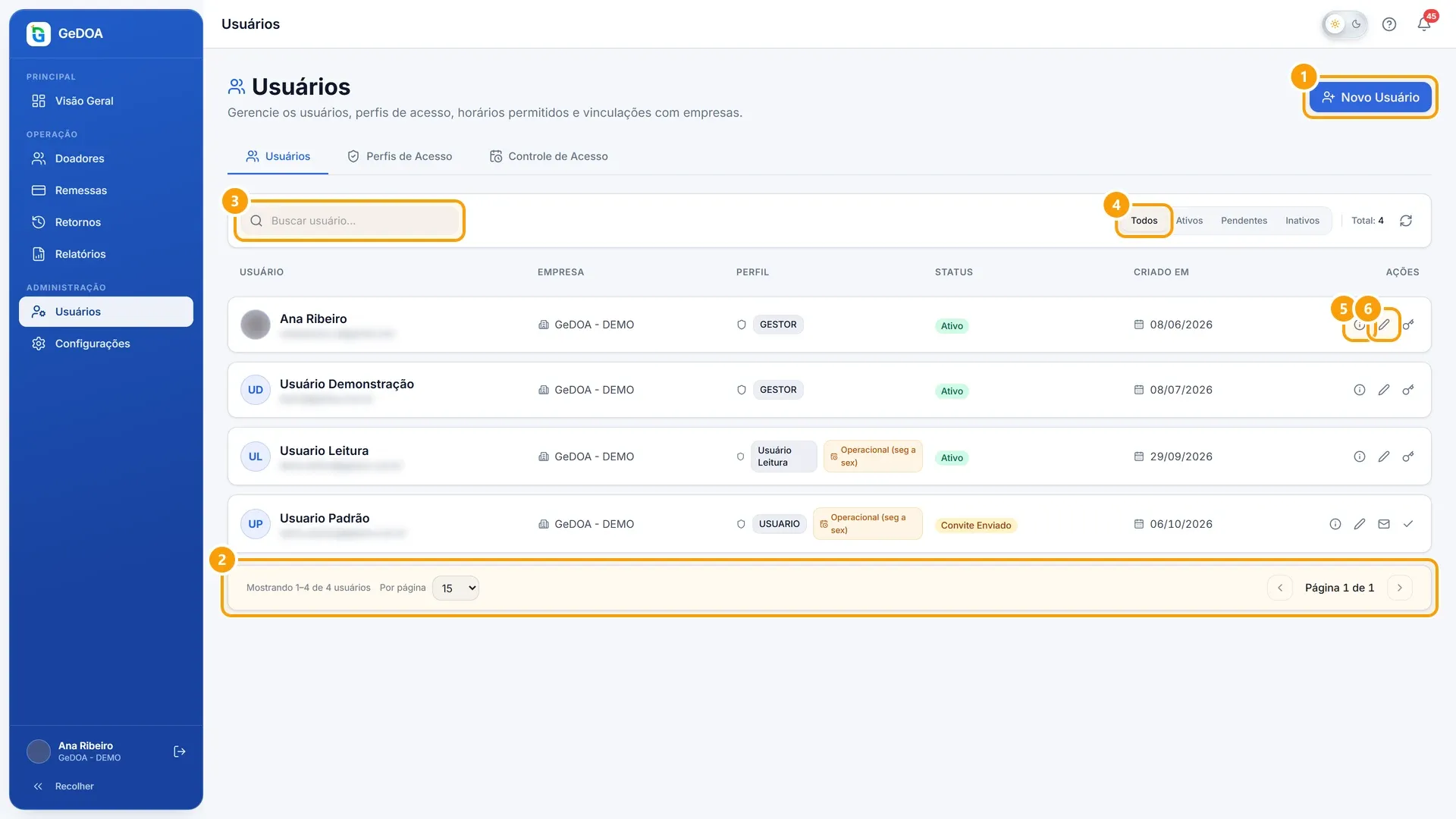The width and height of the screenshot is (1456, 819).
Task: Open the notifications bell icon
Action: (1423, 24)
